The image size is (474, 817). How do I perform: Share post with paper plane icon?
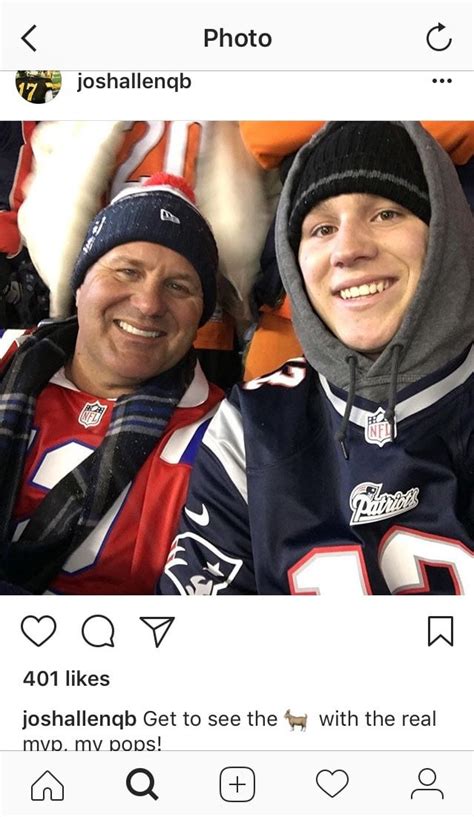coord(157,631)
